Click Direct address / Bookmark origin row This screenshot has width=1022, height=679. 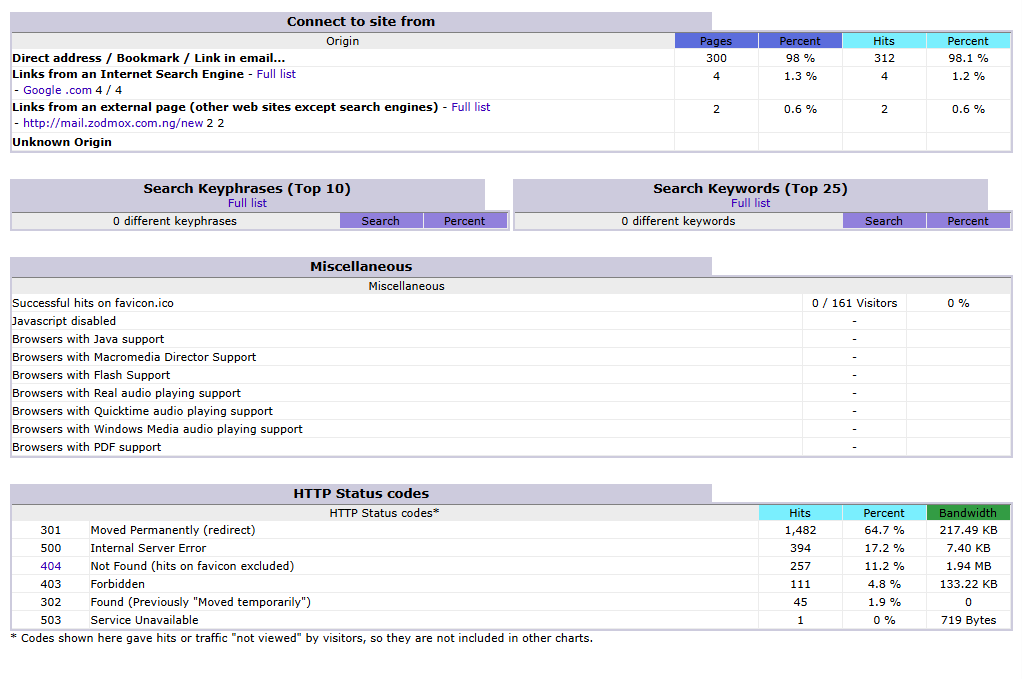[148, 58]
